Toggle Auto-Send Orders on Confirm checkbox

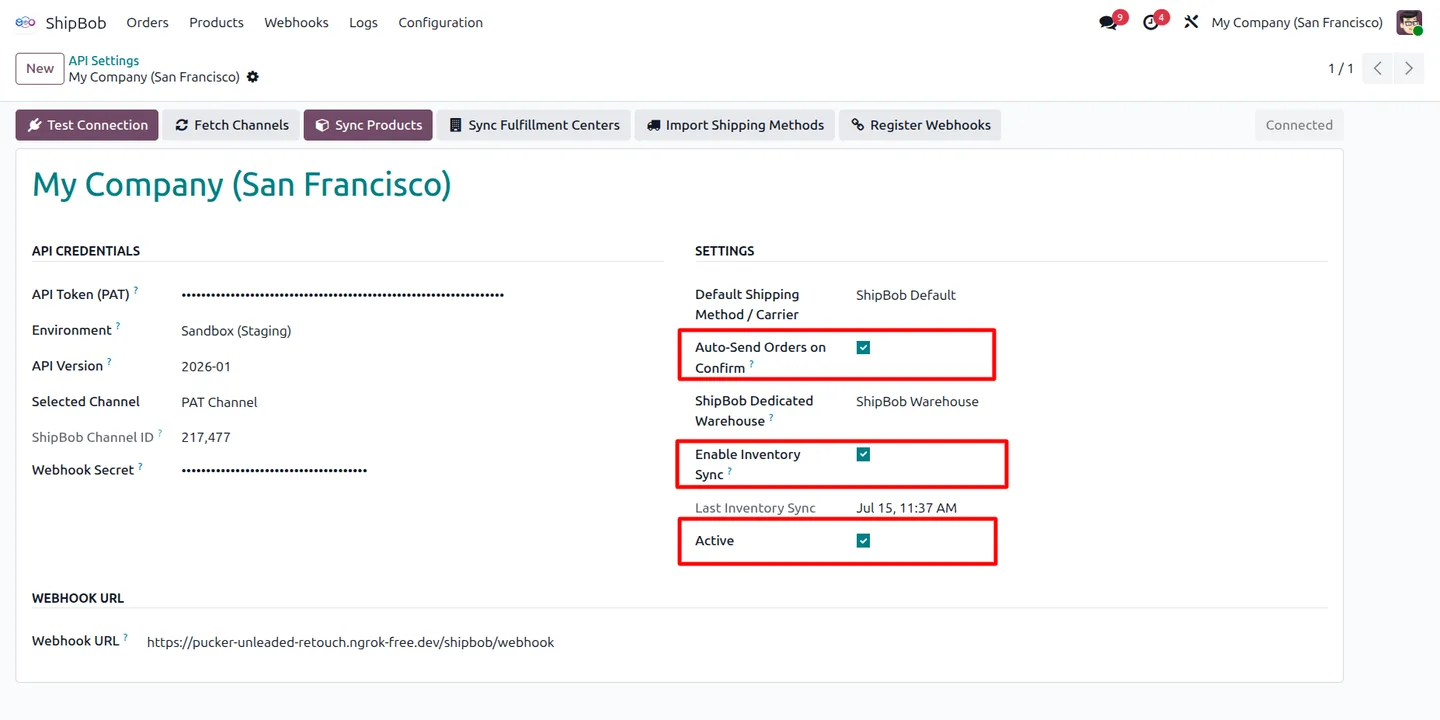pyautogui.click(x=863, y=347)
